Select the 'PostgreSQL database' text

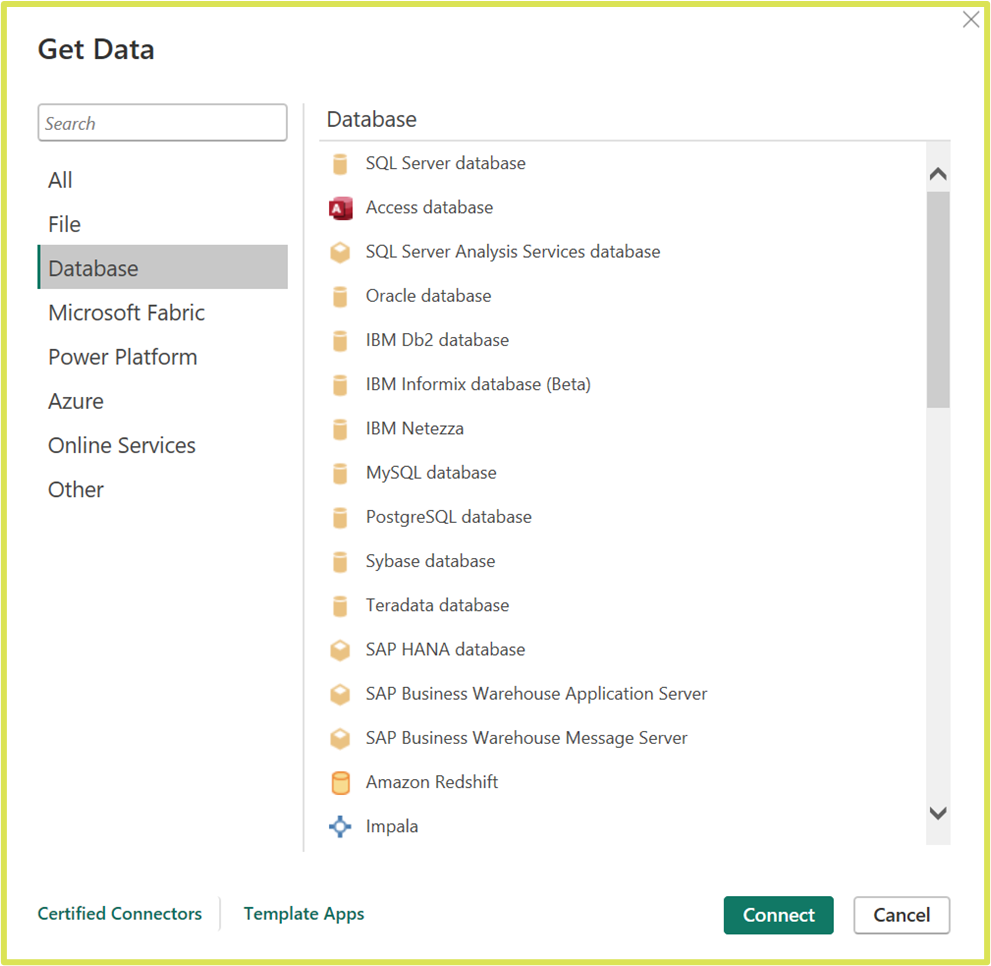tap(449, 518)
